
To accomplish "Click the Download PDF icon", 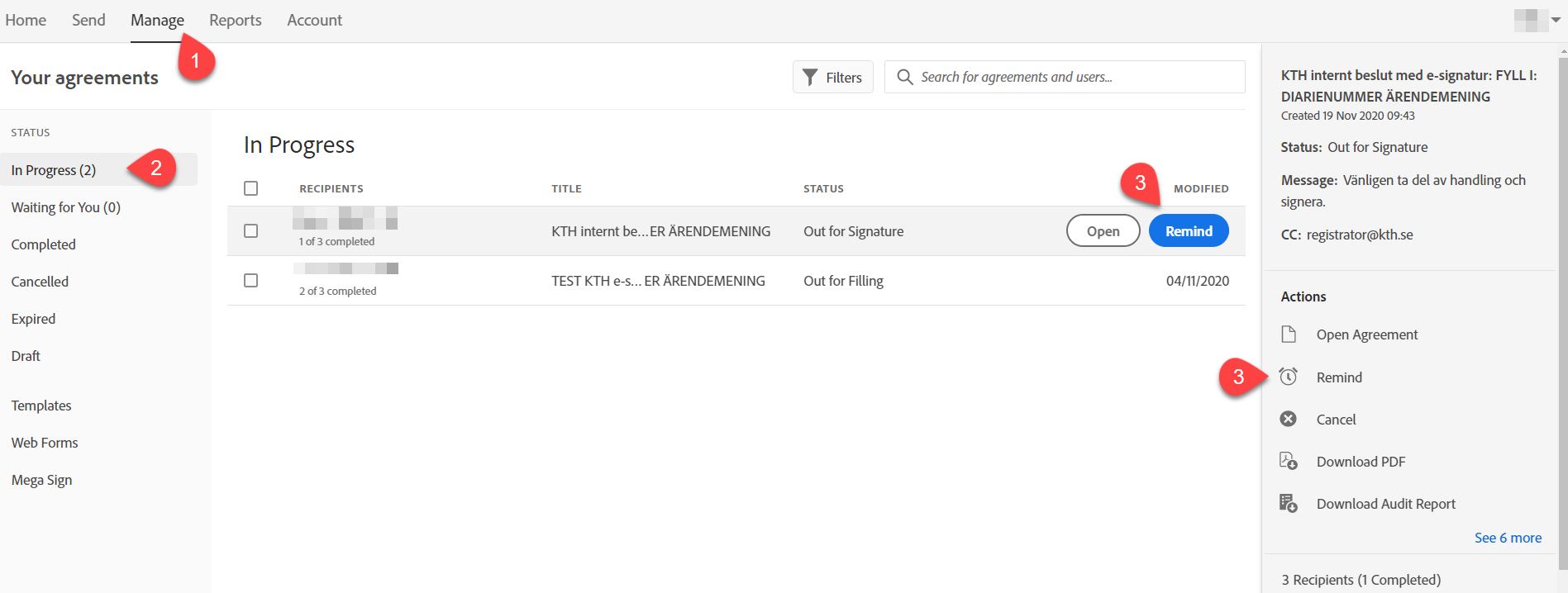I will click(1288, 461).
